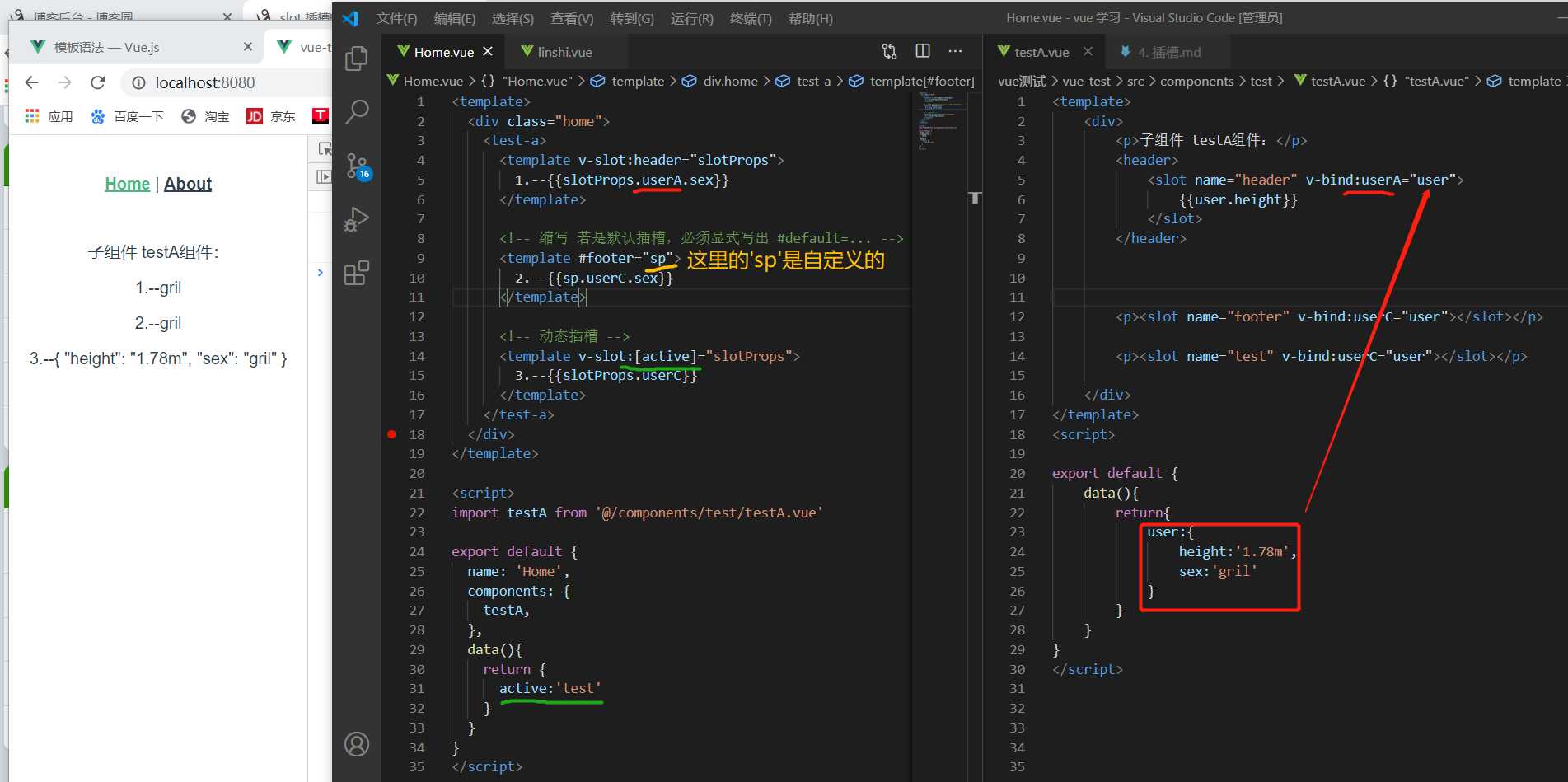
Task: Open the Run and Debug view
Action: point(356,219)
